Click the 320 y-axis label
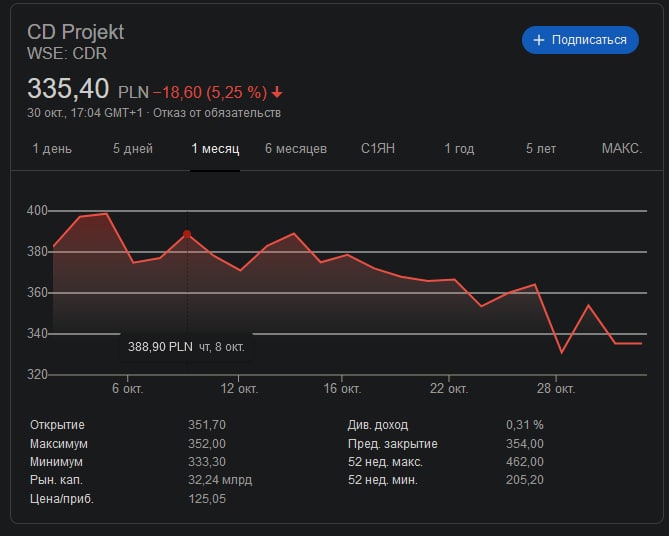This screenshot has height=536, width=669. click(37, 375)
